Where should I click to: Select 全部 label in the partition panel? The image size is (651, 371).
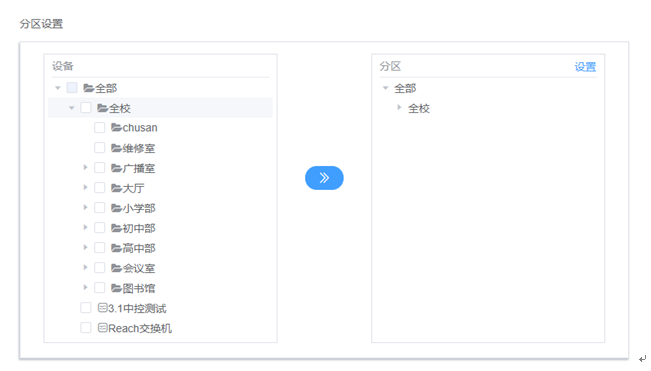coord(405,88)
